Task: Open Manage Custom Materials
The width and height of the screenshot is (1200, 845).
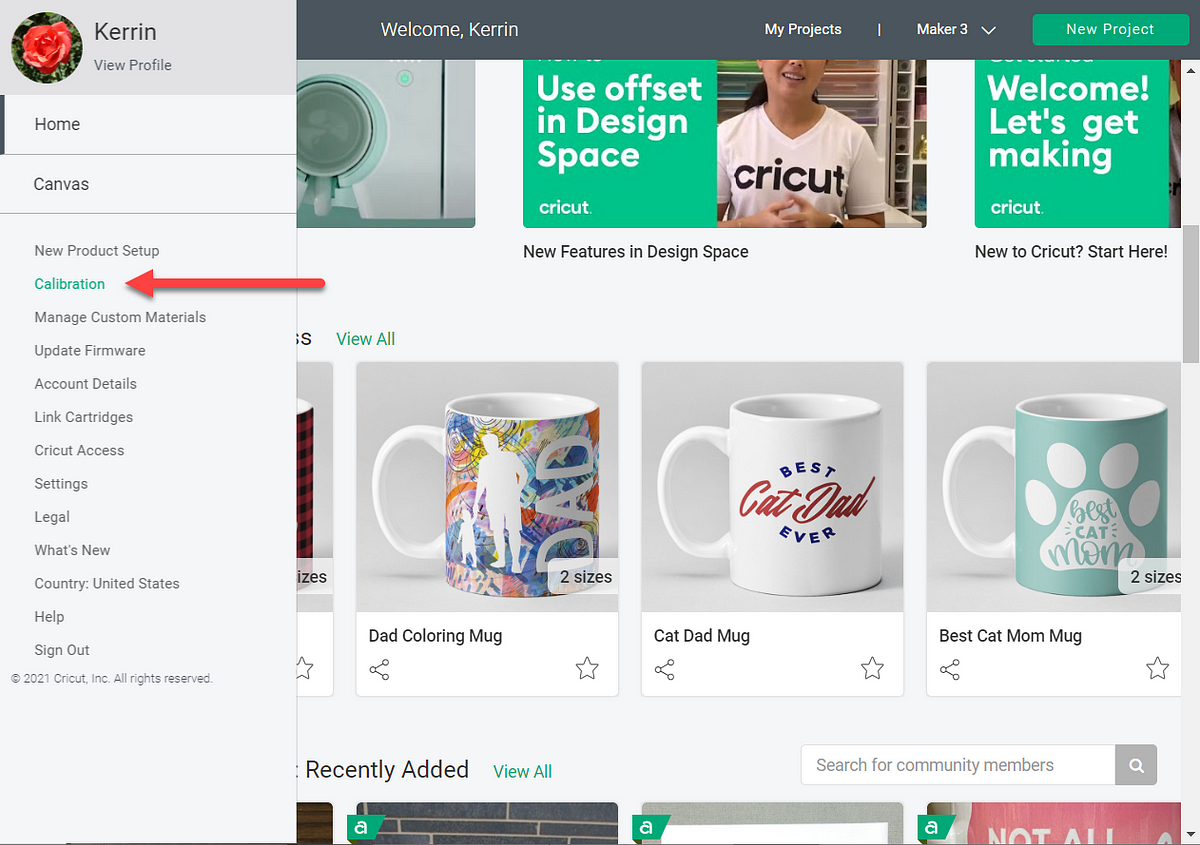Action: point(120,317)
